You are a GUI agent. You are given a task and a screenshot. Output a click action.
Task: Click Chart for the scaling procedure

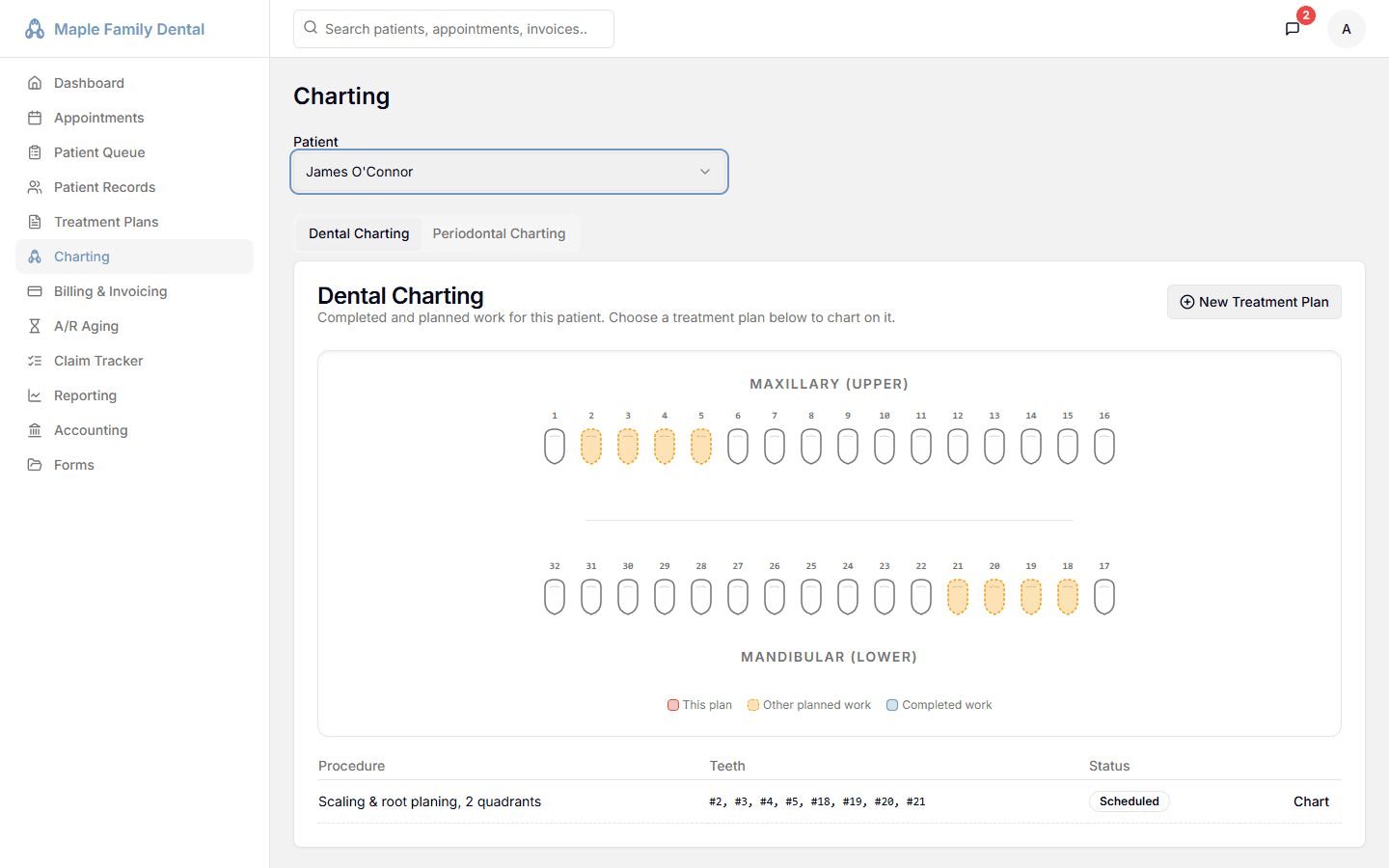(x=1311, y=801)
